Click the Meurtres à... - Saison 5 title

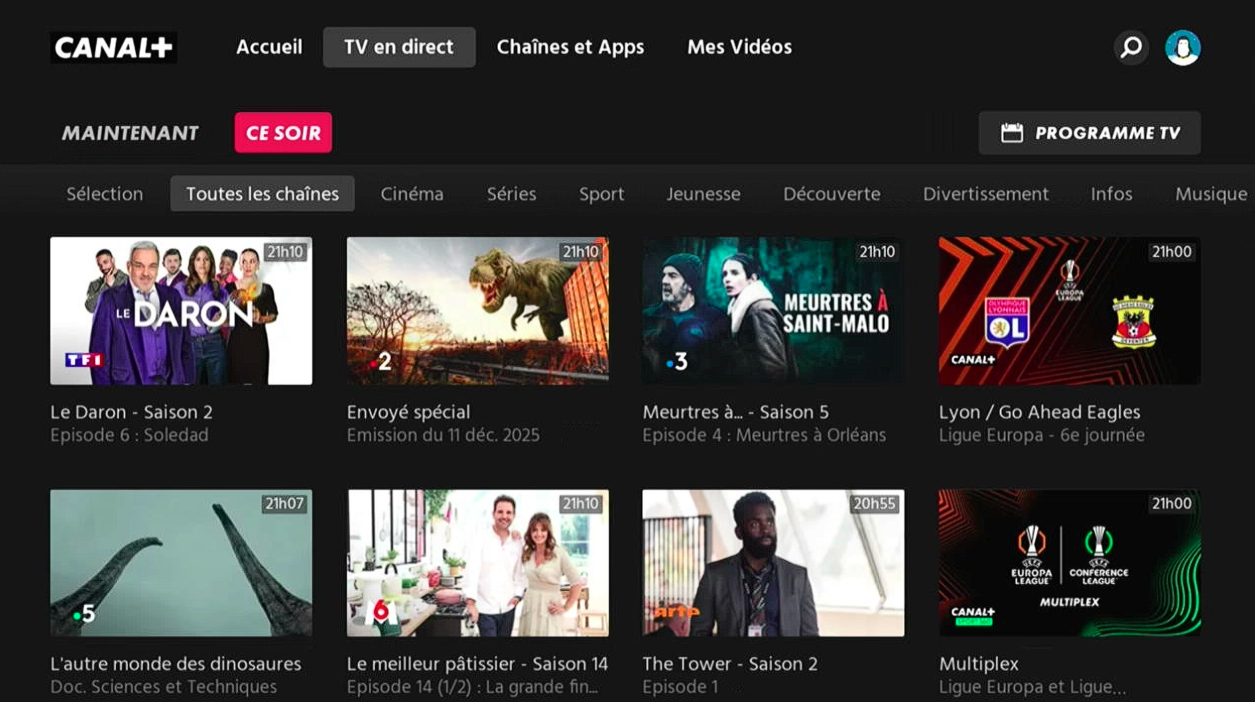pos(735,412)
